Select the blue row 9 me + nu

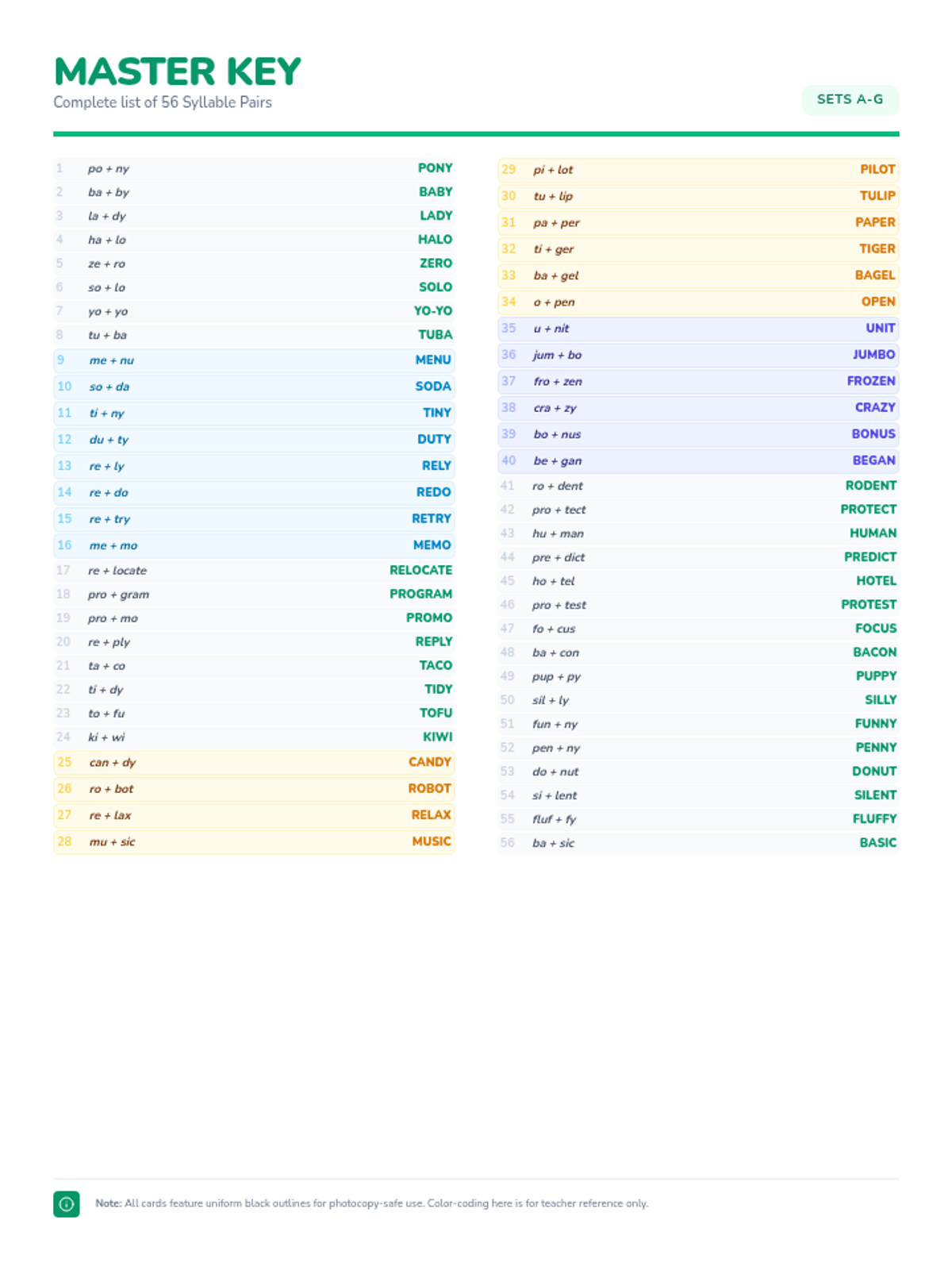254,360
